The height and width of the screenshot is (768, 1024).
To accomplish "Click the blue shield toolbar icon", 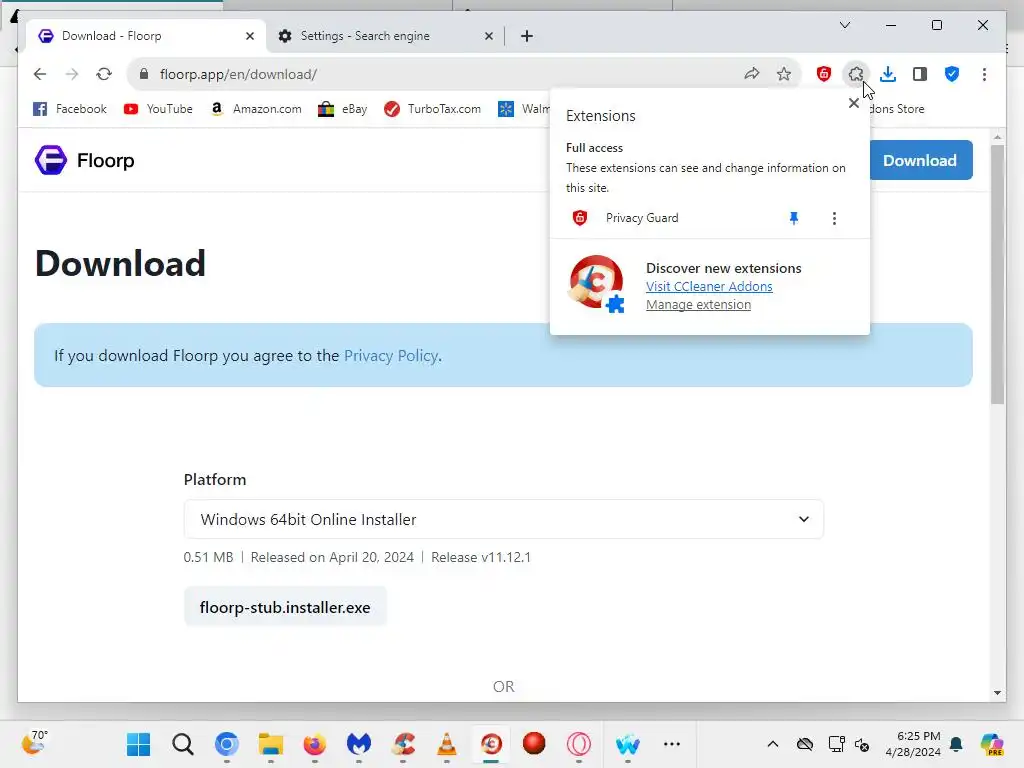I will 952,74.
